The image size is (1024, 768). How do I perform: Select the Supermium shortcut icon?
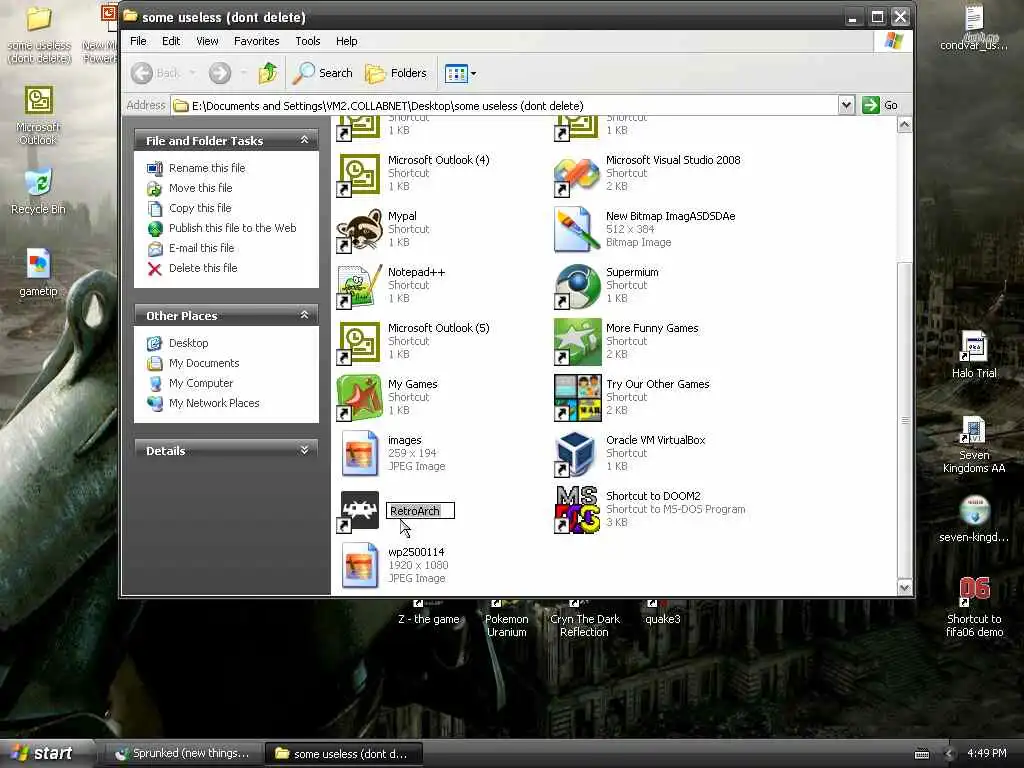point(577,286)
